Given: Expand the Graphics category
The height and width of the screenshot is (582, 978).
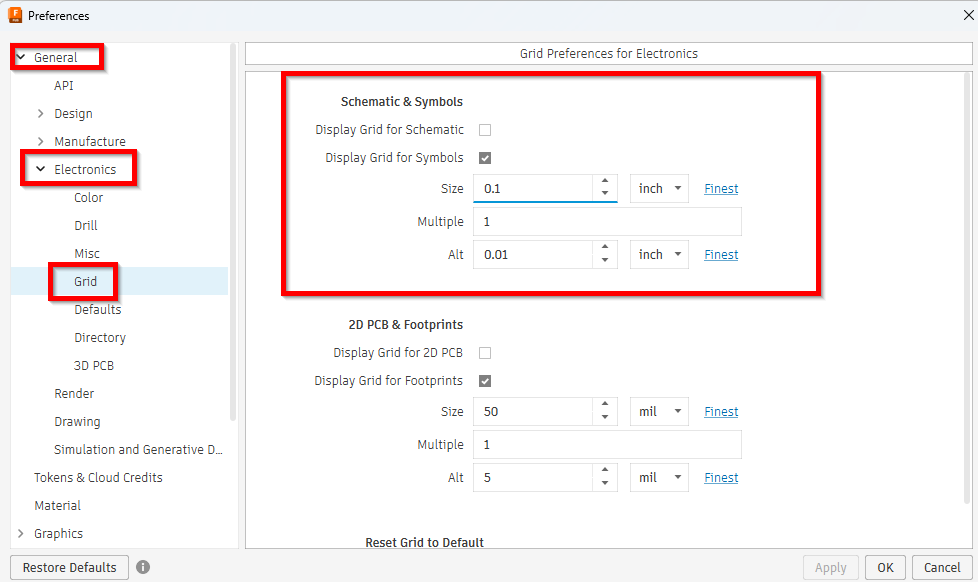Looking at the screenshot, I should coord(20,533).
